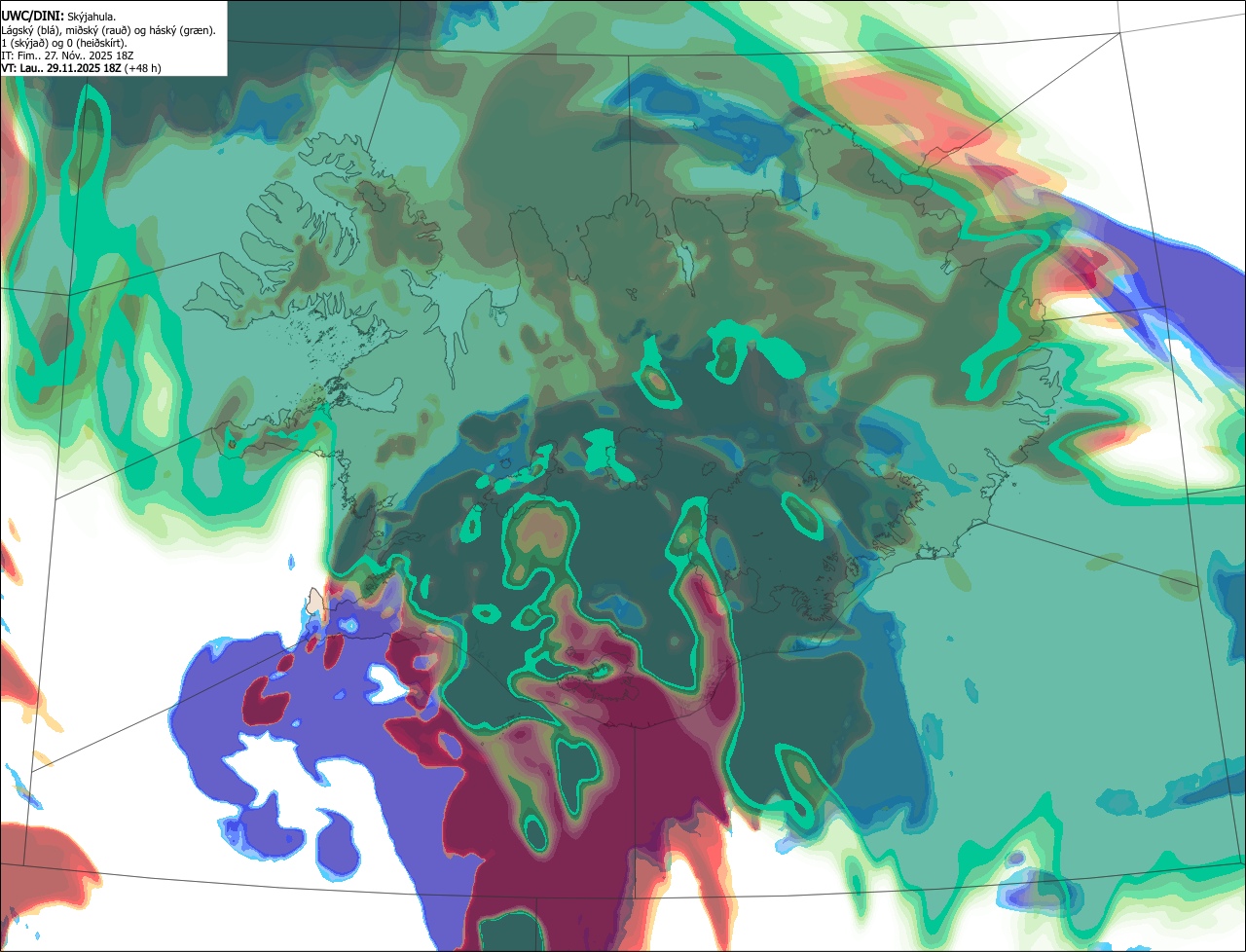This screenshot has height=952, width=1246.
Task: Click the "IT: Fim.. 27. Nóv.. 2025 18Z" line
Action: click(x=67, y=56)
